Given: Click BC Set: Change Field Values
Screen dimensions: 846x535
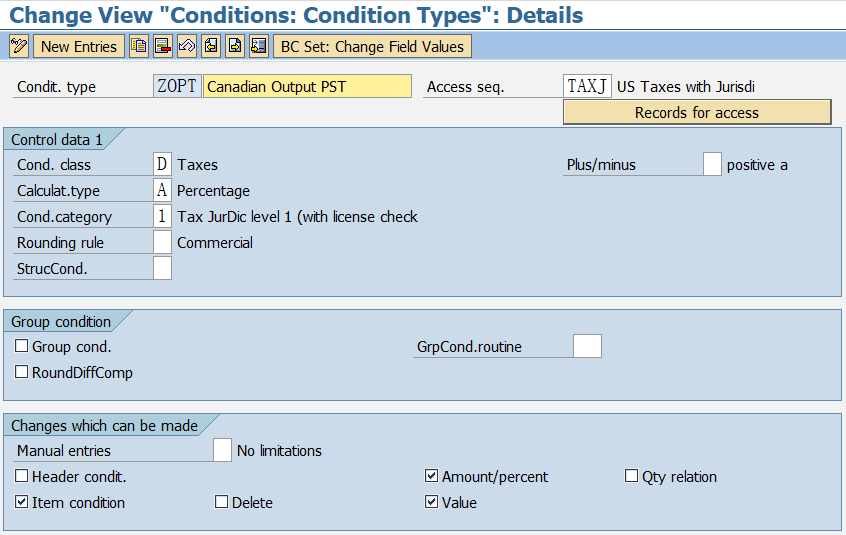Looking at the screenshot, I should (x=372, y=46).
